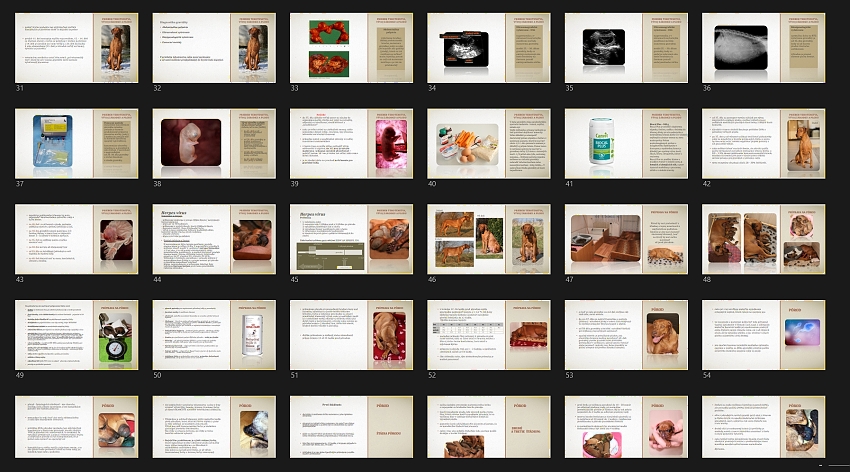
Task: Click slide 34 ultrasound thumbnail
Action: point(488,47)
